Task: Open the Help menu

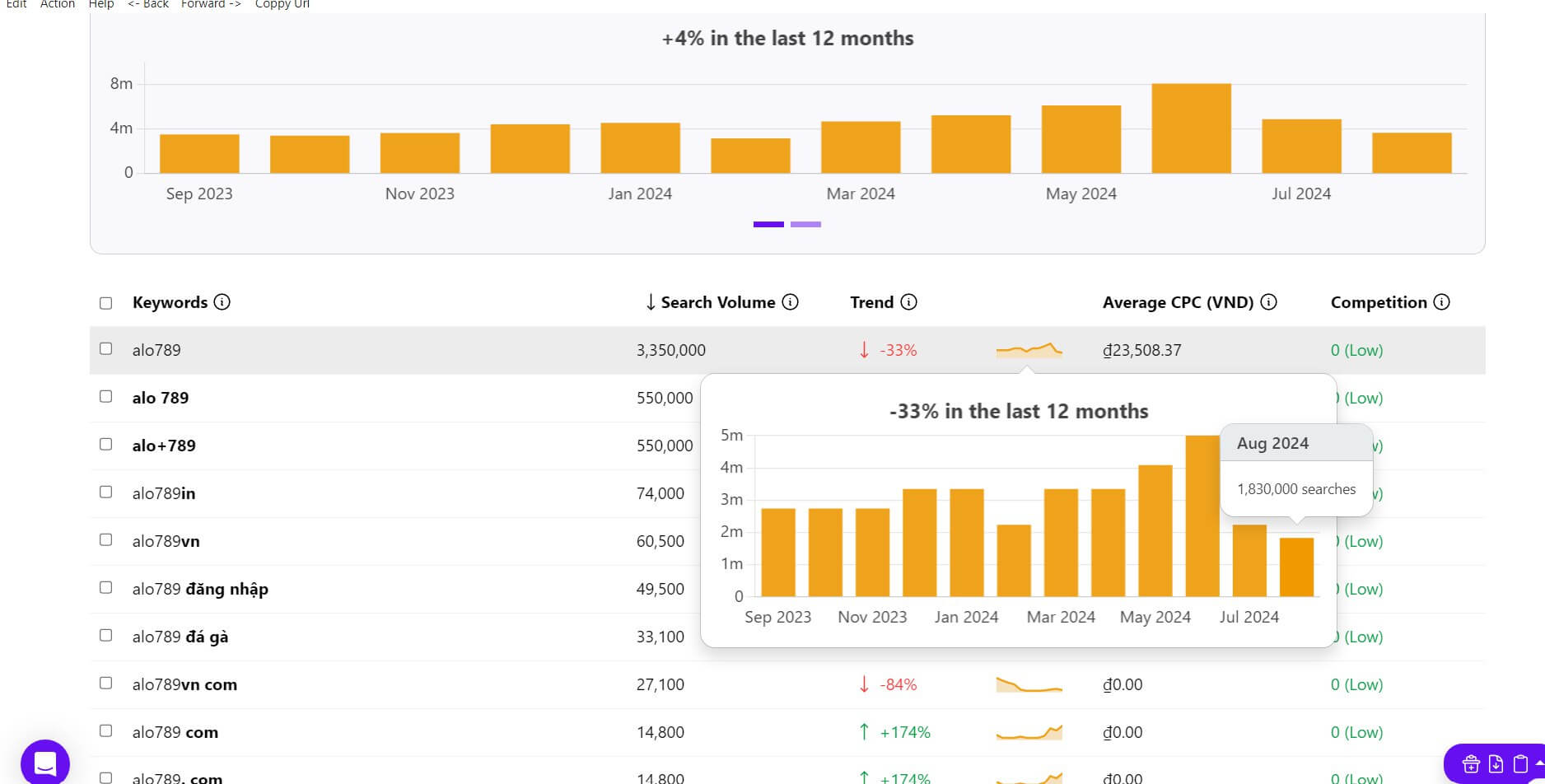Action: [101, 4]
